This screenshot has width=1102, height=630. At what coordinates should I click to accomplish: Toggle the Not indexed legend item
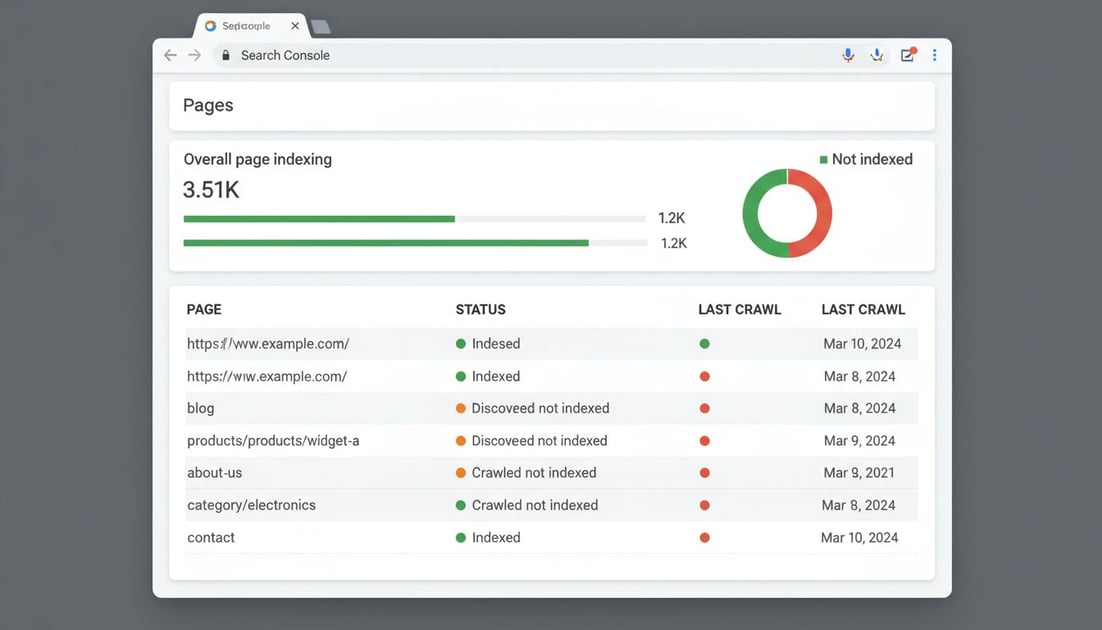pos(866,160)
